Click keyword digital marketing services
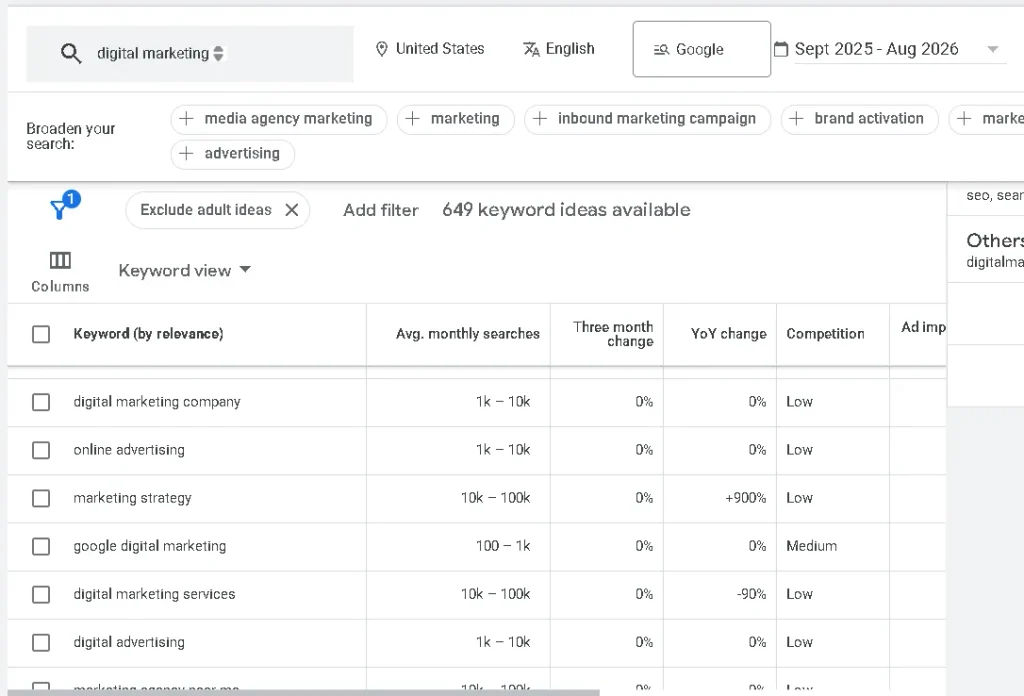The width and height of the screenshot is (1024, 696). pos(154,595)
